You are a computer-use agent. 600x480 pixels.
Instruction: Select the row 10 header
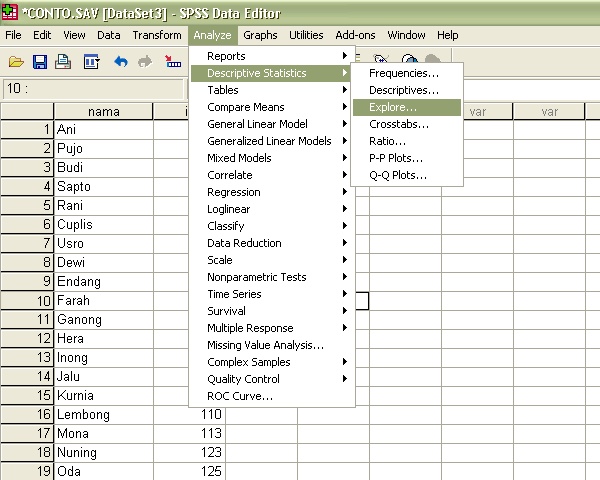27,300
